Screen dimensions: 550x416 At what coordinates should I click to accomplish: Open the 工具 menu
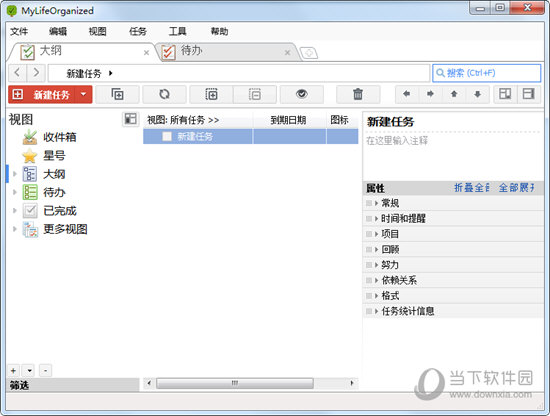coord(177,32)
